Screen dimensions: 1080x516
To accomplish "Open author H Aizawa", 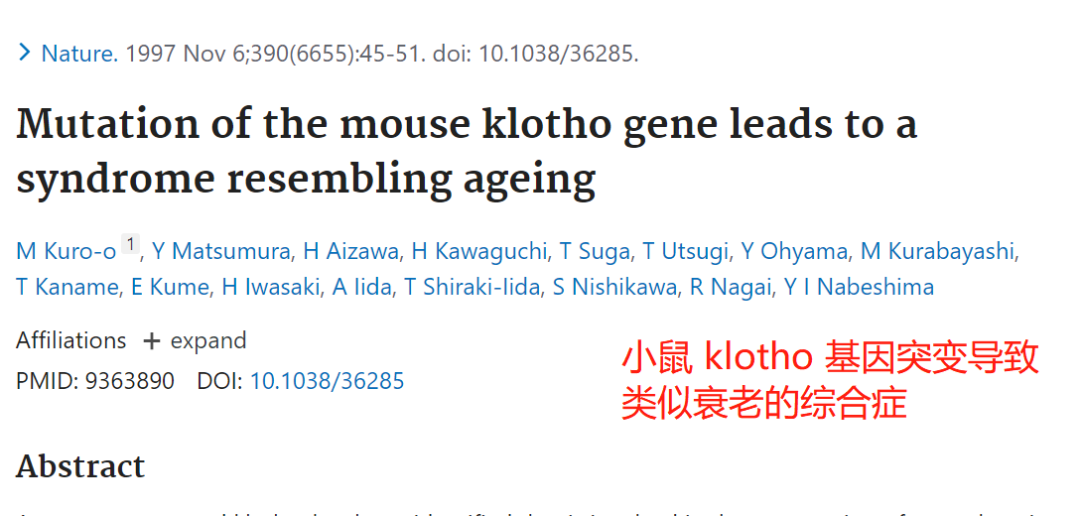I will pyautogui.click(x=351, y=252).
